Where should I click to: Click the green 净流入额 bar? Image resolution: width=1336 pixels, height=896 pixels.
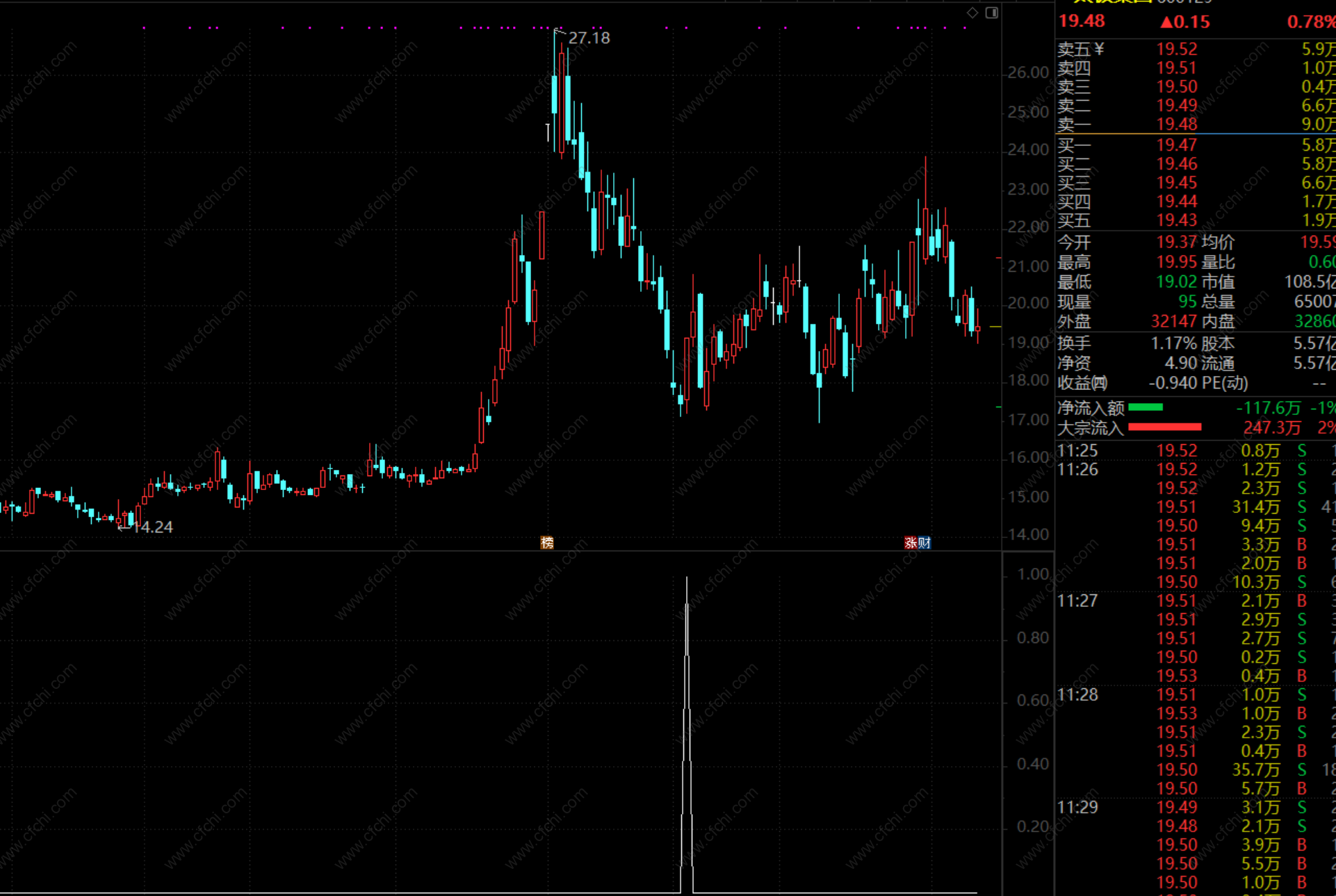(1146, 407)
